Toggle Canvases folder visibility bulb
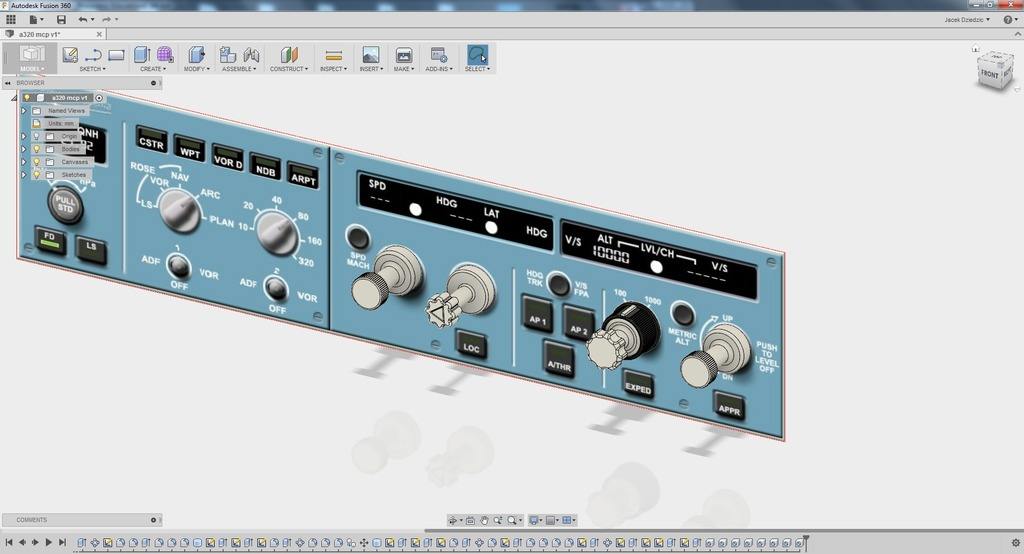Image resolution: width=1024 pixels, height=554 pixels. (x=37, y=162)
